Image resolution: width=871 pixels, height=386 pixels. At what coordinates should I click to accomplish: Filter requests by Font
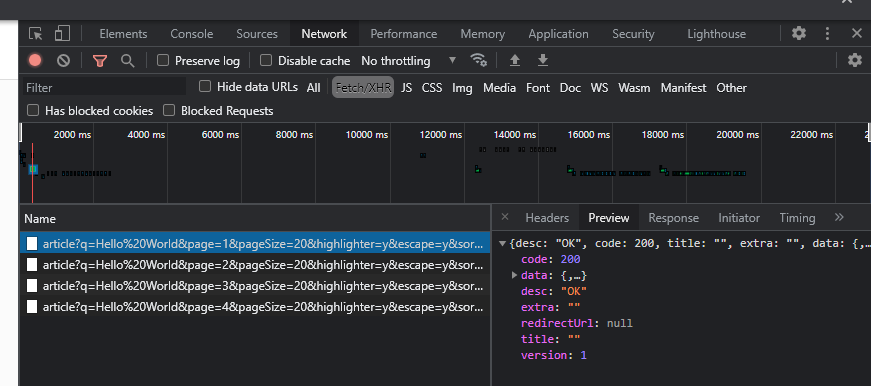[538, 88]
